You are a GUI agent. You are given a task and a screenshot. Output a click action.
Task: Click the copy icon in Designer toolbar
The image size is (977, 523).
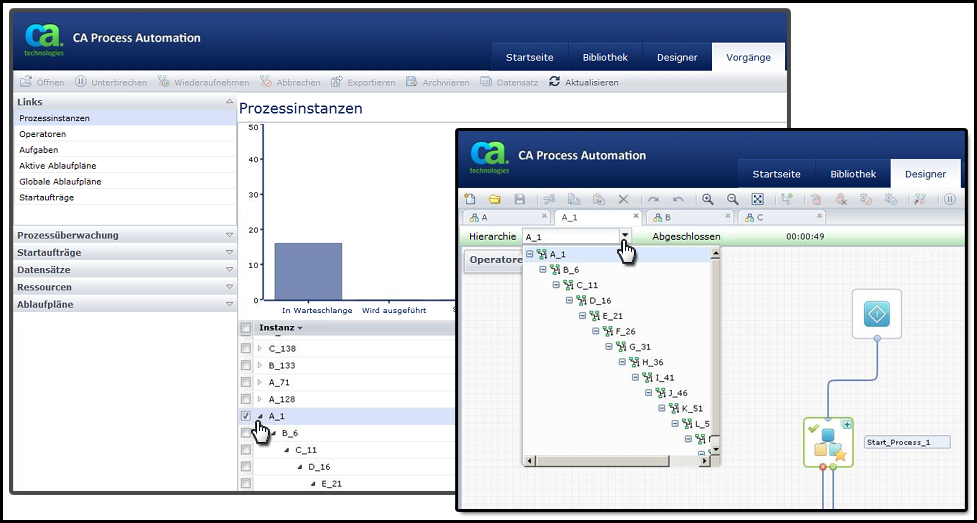[574, 199]
